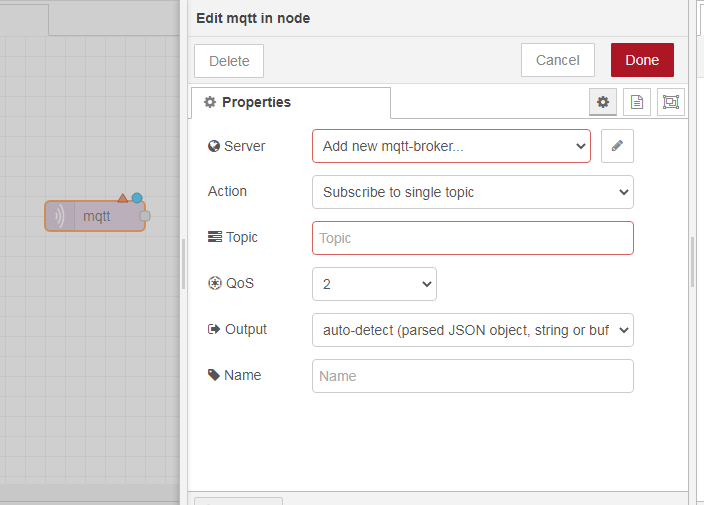Click the blue changed indicator on mqtt node
Viewport: 704px width, 505px height.
coord(137,198)
